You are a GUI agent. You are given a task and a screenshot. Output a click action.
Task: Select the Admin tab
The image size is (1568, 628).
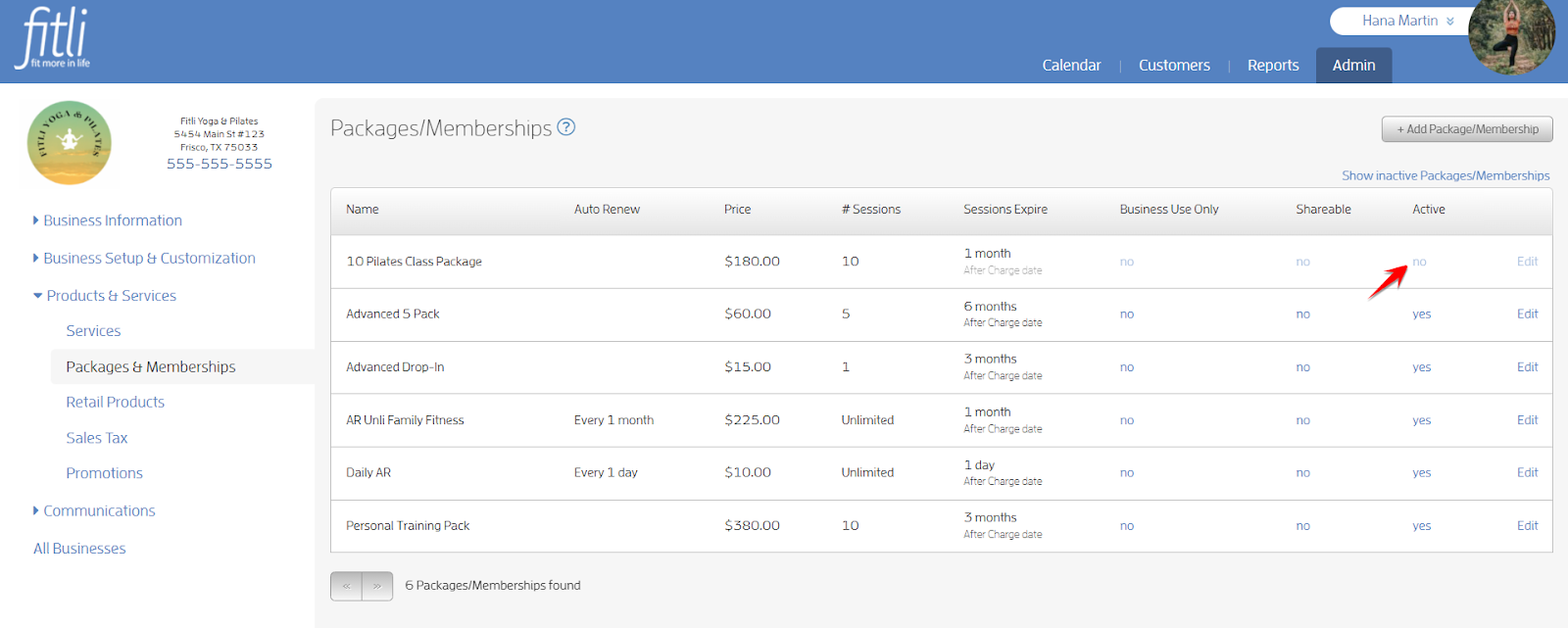click(x=1353, y=66)
